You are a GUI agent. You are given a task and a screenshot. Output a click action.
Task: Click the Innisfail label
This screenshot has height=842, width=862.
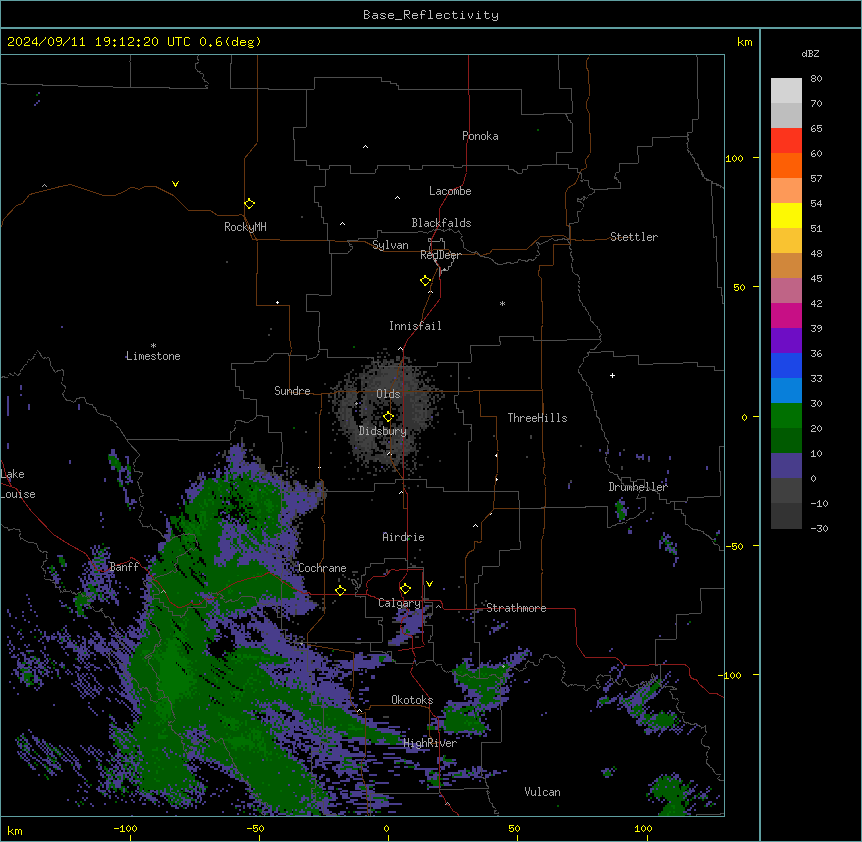tap(415, 326)
